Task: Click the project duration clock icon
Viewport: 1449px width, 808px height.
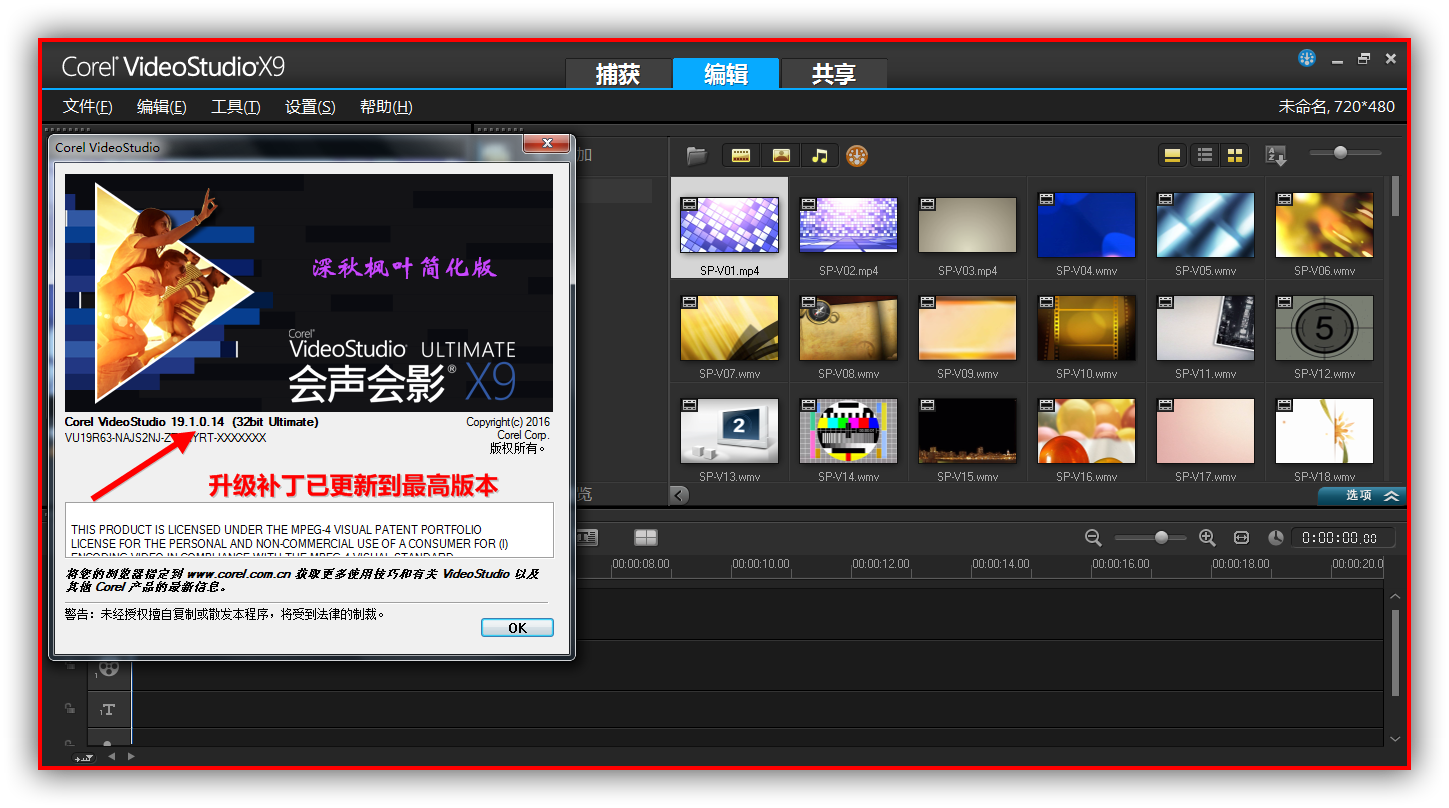Action: [x=1275, y=538]
